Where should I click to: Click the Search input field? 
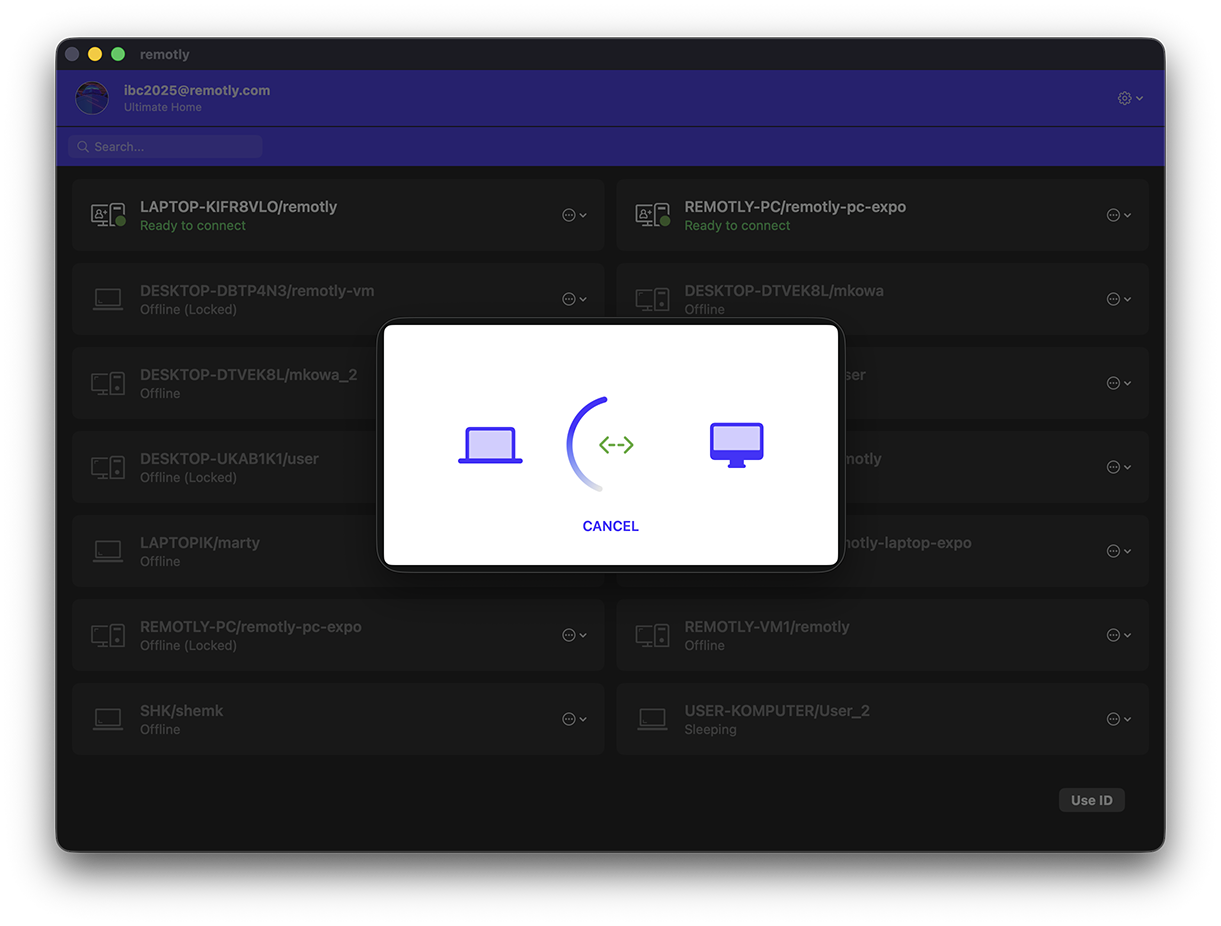coord(165,147)
